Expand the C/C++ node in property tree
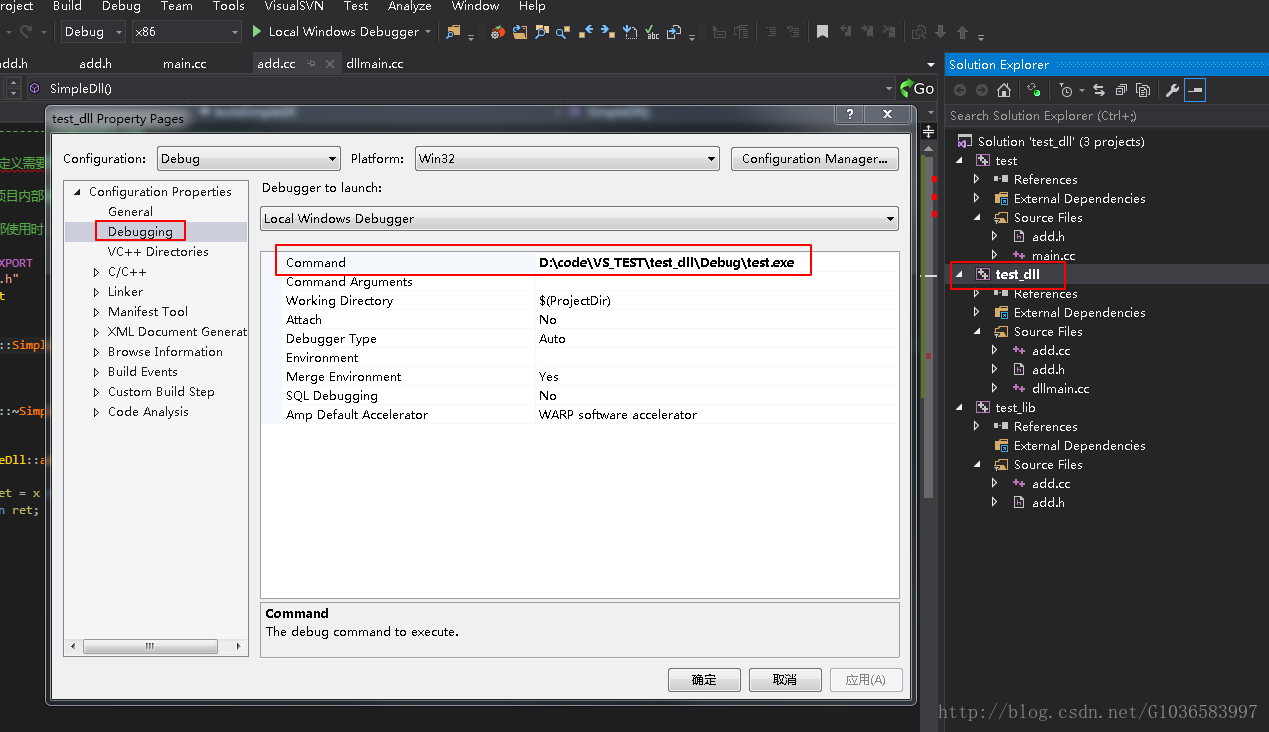The image size is (1269, 732). click(x=97, y=272)
